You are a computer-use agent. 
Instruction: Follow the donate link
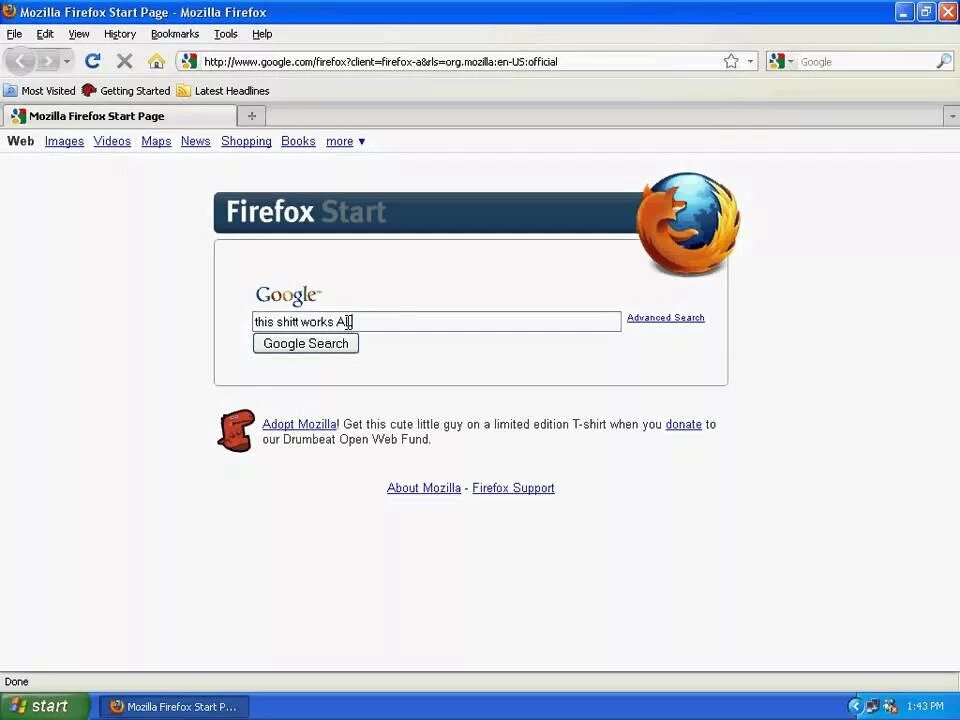[x=683, y=424]
